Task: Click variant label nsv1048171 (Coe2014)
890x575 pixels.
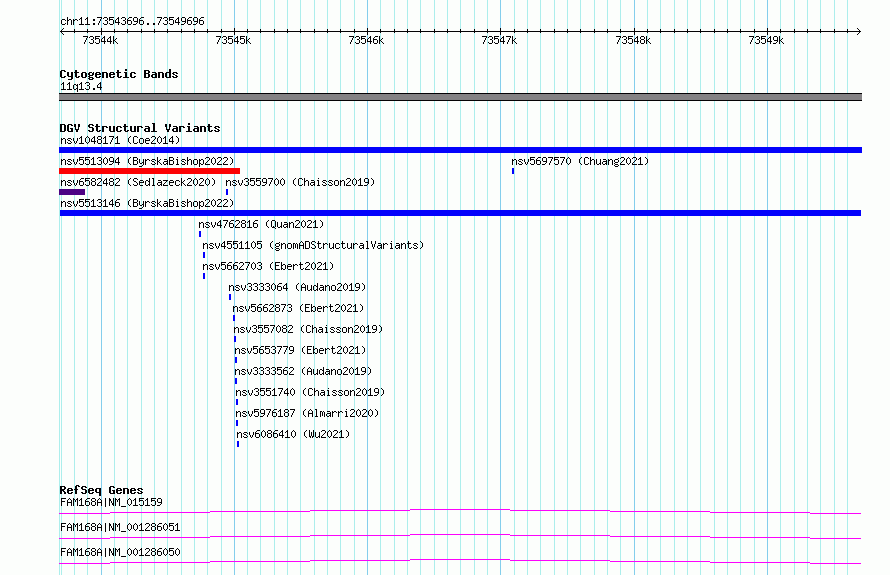Action: [120, 140]
